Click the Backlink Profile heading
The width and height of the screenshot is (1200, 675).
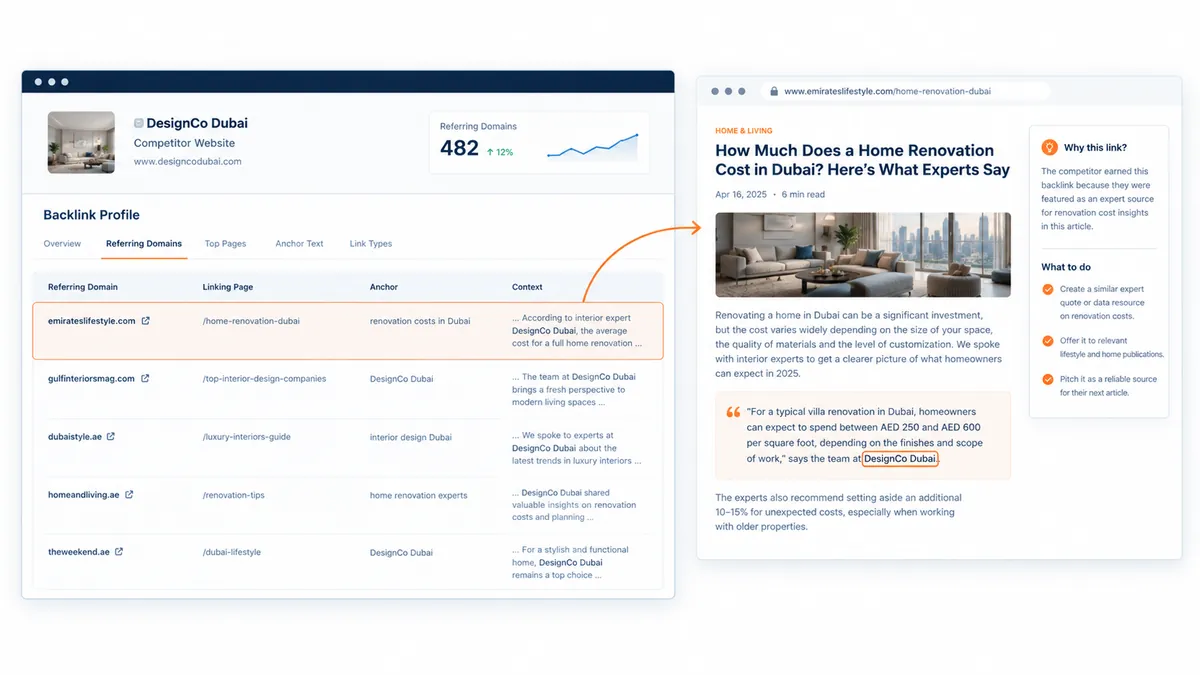tap(91, 215)
